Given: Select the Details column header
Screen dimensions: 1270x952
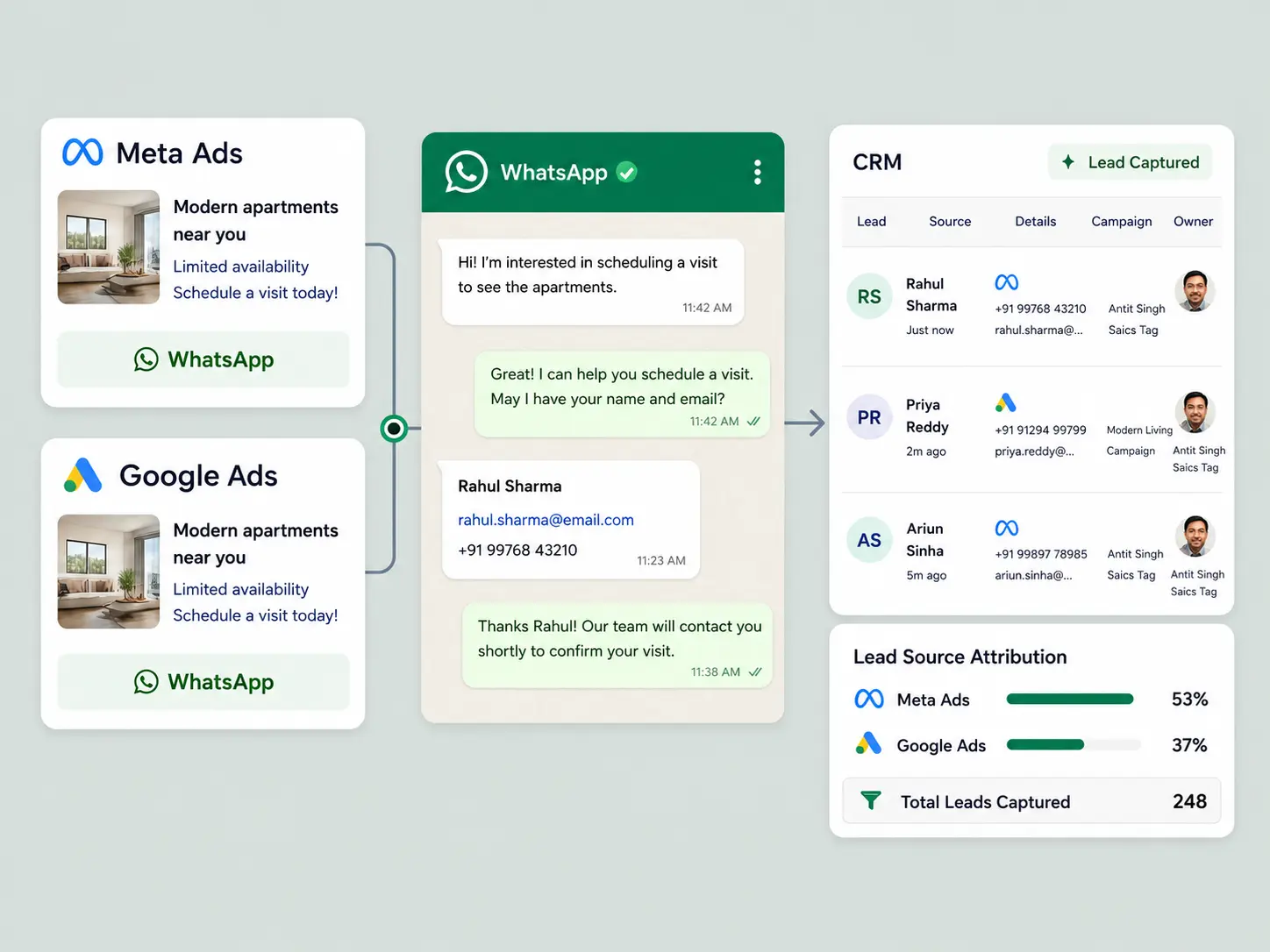Looking at the screenshot, I should point(1035,221).
